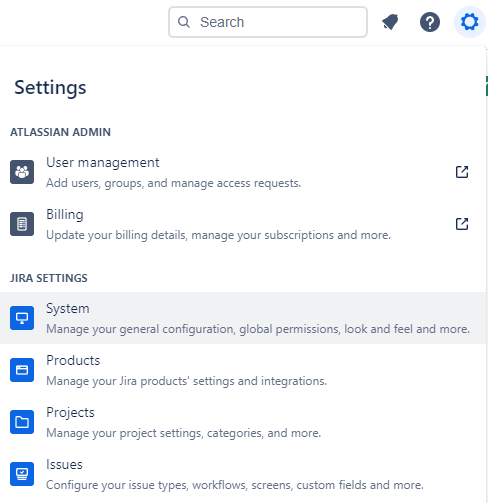Open Billing settings
The width and height of the screenshot is (488, 503).
click(x=243, y=224)
